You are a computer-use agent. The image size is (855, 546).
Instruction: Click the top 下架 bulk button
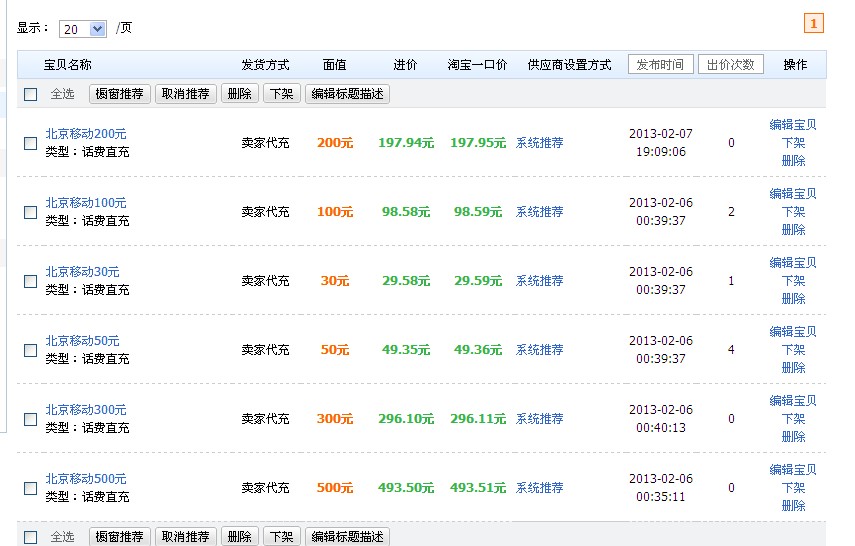281,94
